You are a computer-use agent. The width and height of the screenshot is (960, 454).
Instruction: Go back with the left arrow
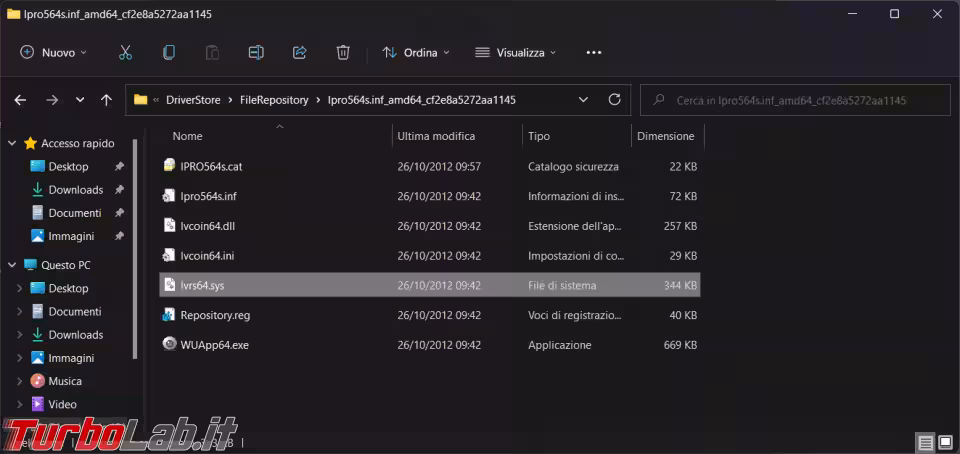point(20,100)
